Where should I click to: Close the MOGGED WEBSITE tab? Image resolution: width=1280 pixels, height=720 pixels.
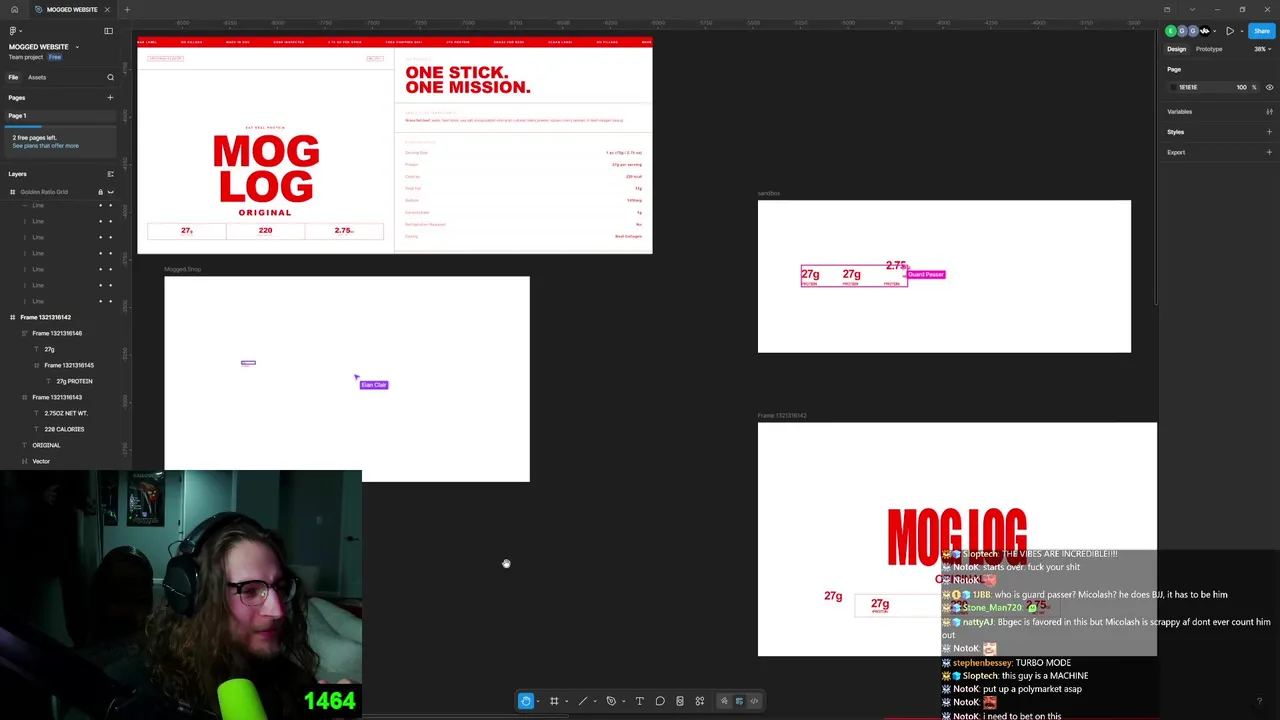pyautogui.click(x=107, y=9)
